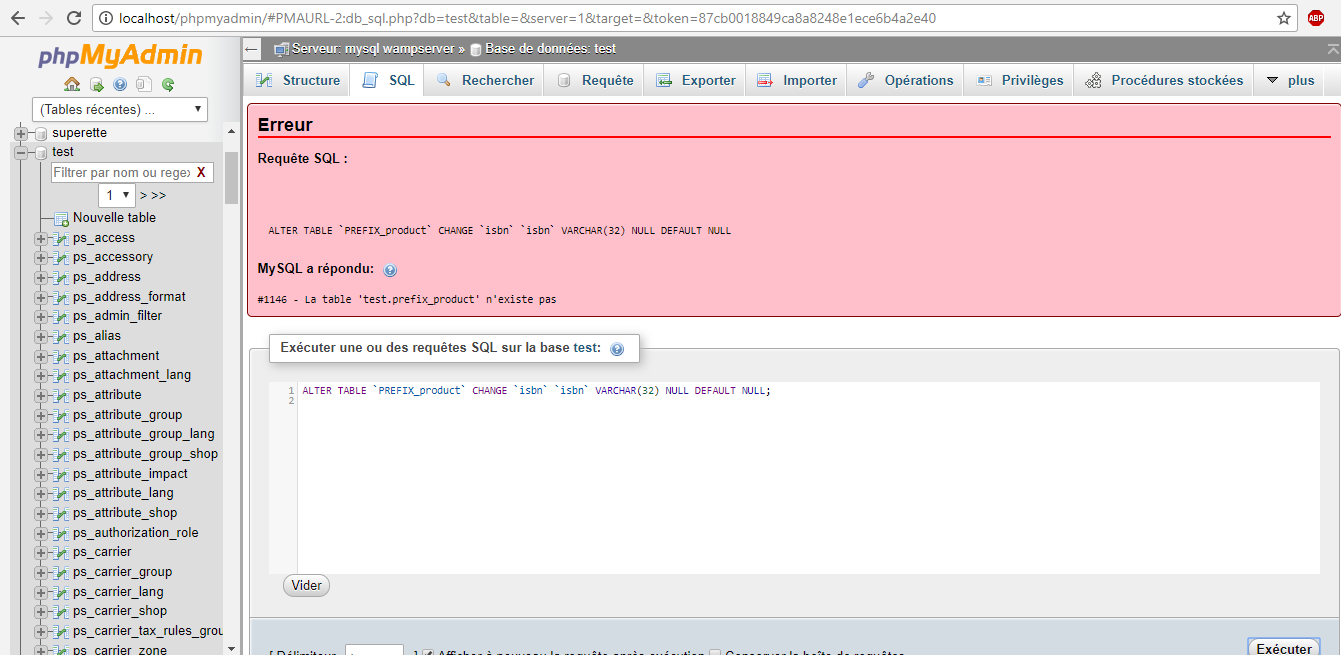Click the browser address bar
This screenshot has height=655, width=1341.
[690, 18]
